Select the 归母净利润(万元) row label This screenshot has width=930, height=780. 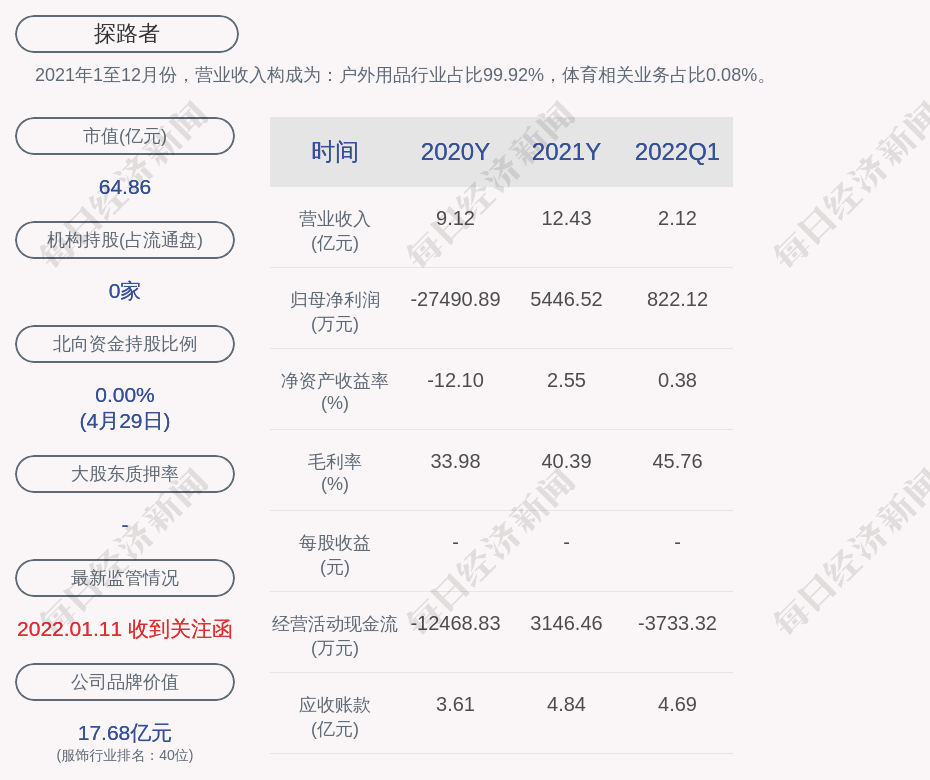tap(335, 312)
